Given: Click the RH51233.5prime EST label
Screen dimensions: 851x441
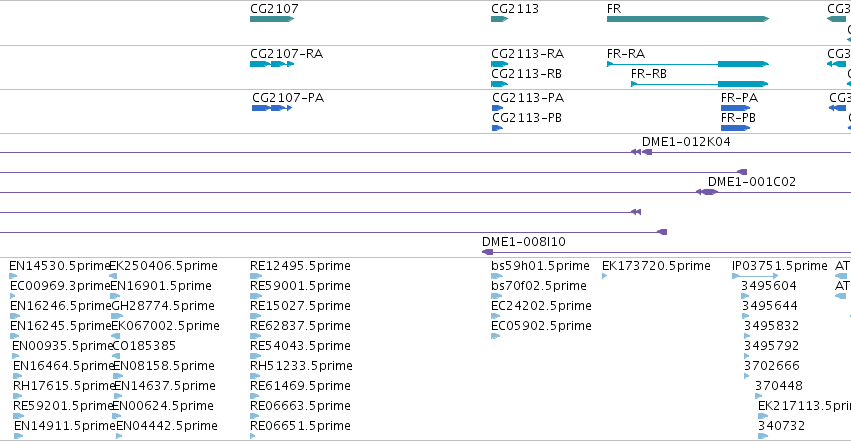Looking at the screenshot, I should point(301,366).
